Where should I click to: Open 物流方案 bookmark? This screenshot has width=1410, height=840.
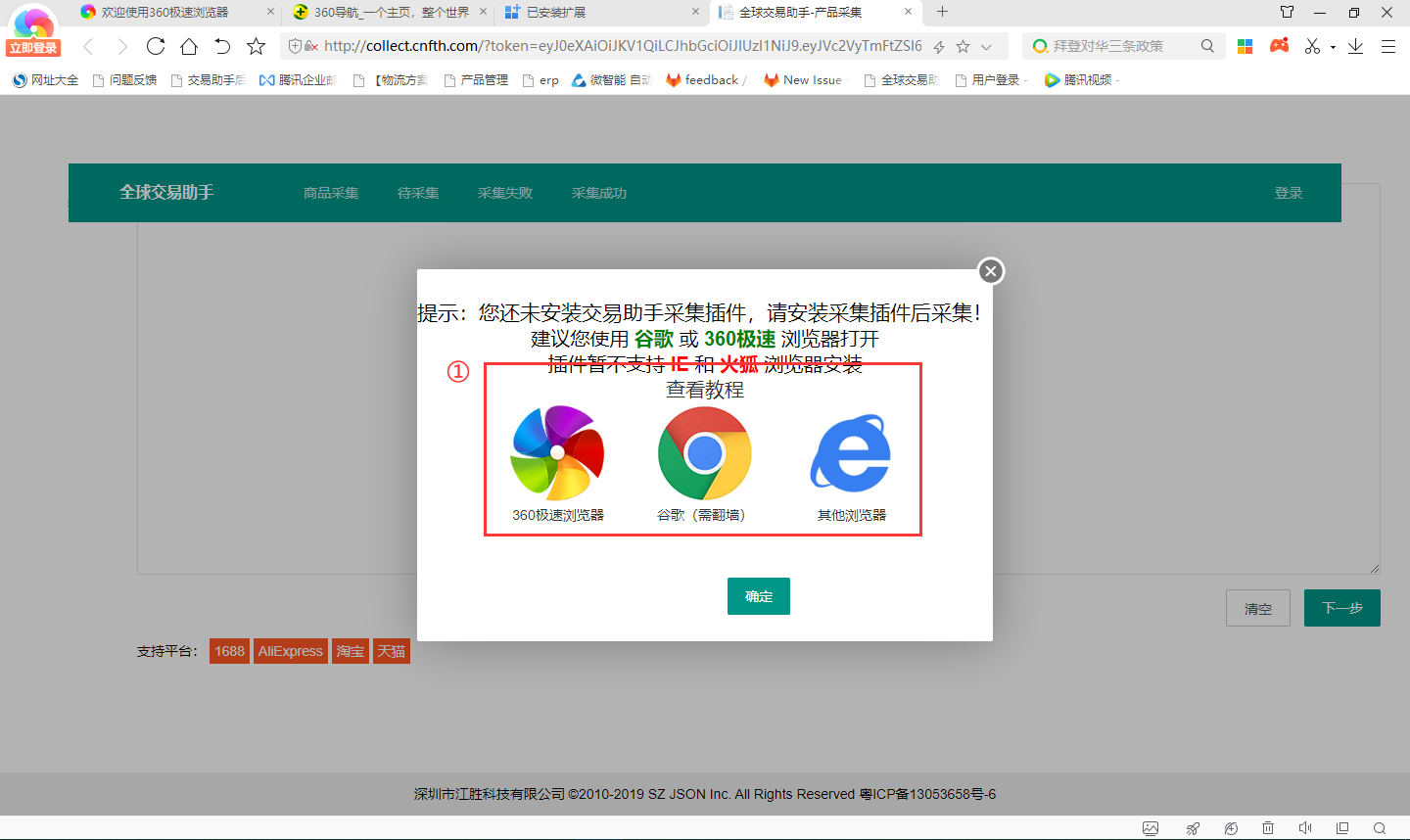(x=391, y=80)
